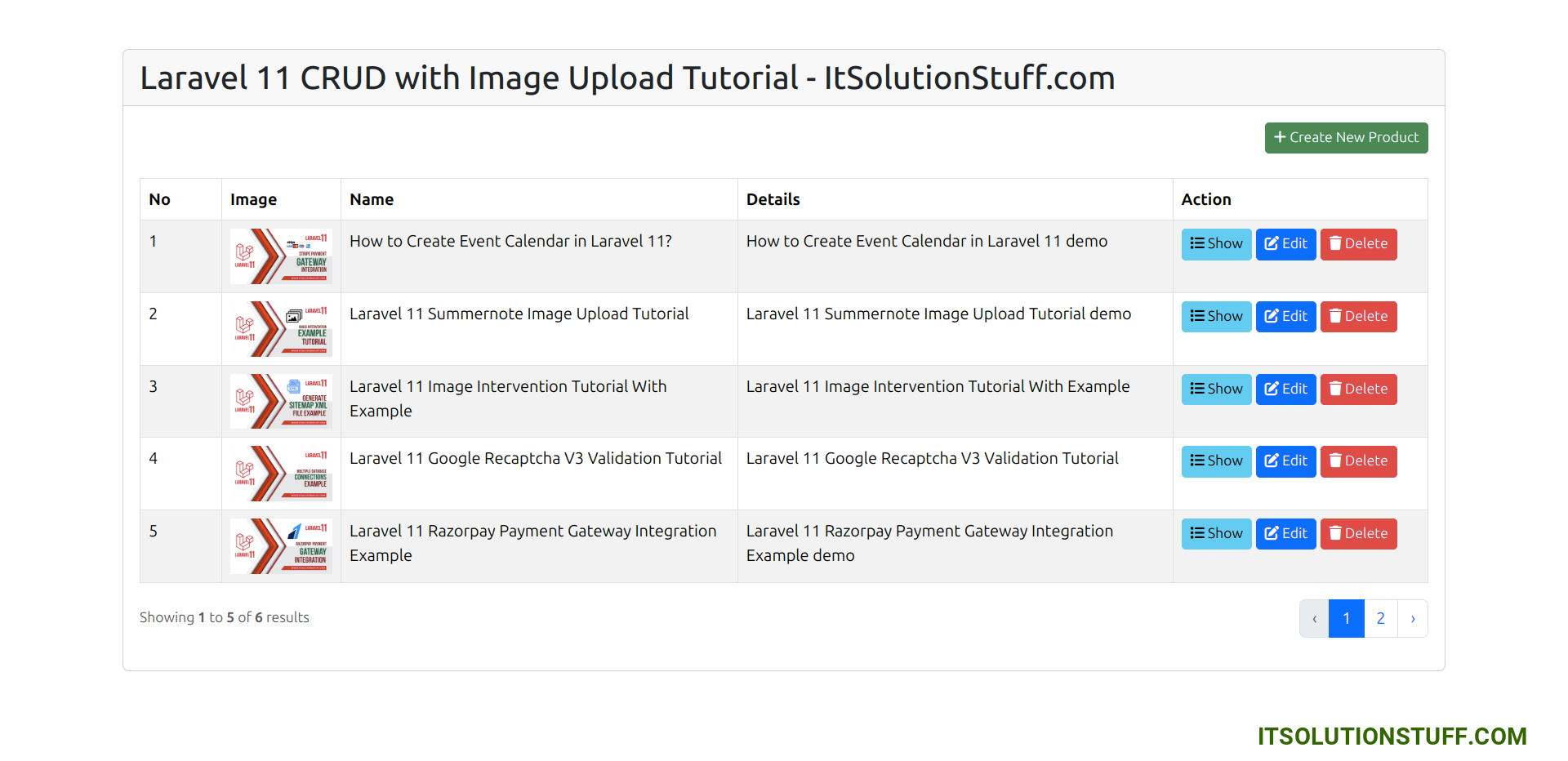Open the Google Recaptcha V3 thumbnail

[281, 474]
